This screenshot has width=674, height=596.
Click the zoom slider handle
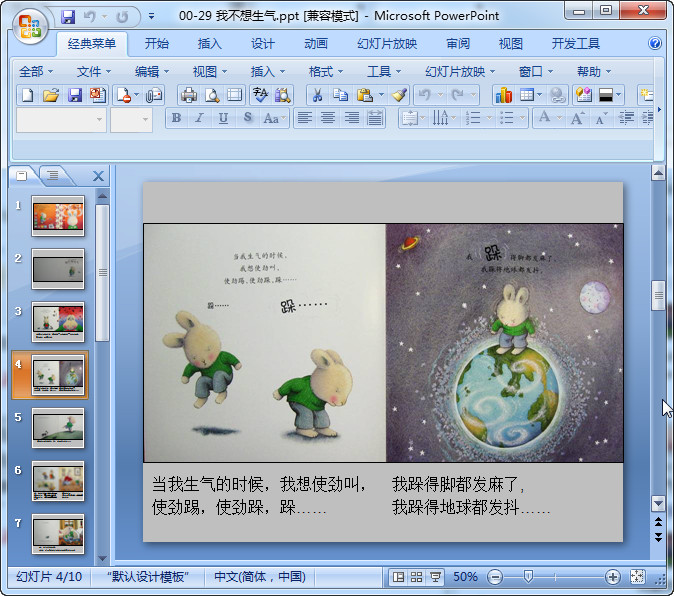[x=528, y=576]
